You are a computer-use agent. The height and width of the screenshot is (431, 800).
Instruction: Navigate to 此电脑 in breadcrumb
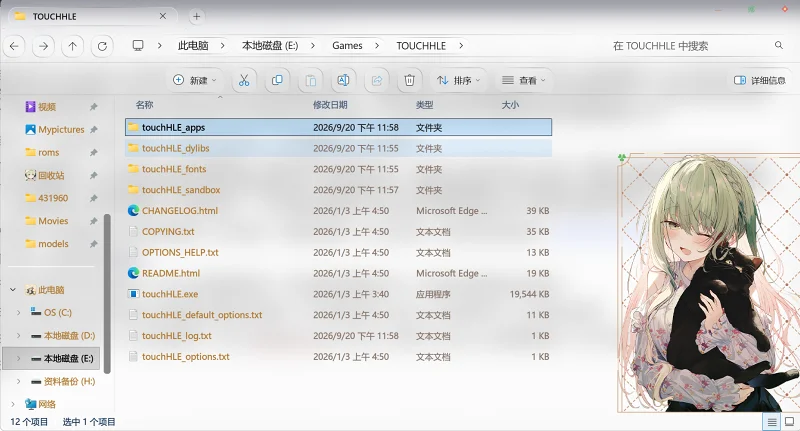pos(193,45)
